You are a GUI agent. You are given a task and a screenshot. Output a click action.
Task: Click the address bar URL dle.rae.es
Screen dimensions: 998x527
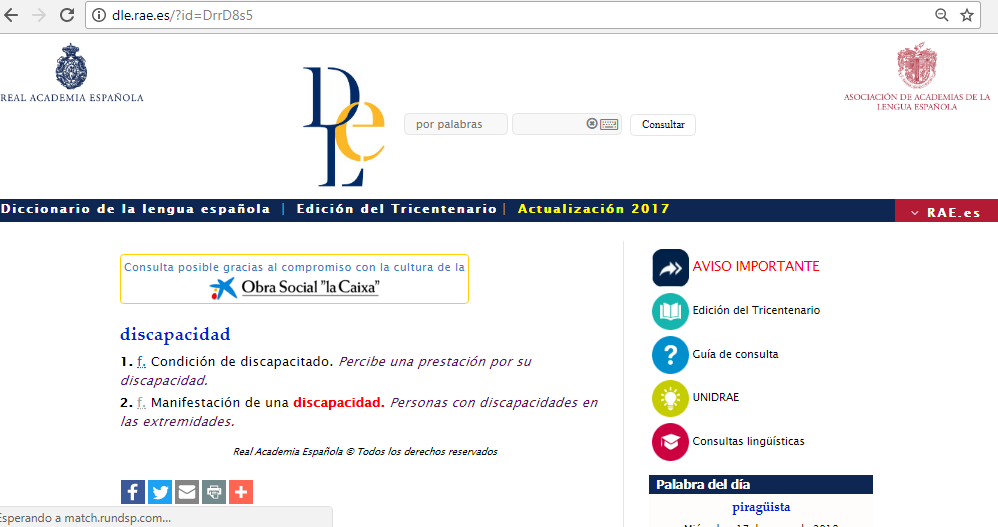point(182,15)
